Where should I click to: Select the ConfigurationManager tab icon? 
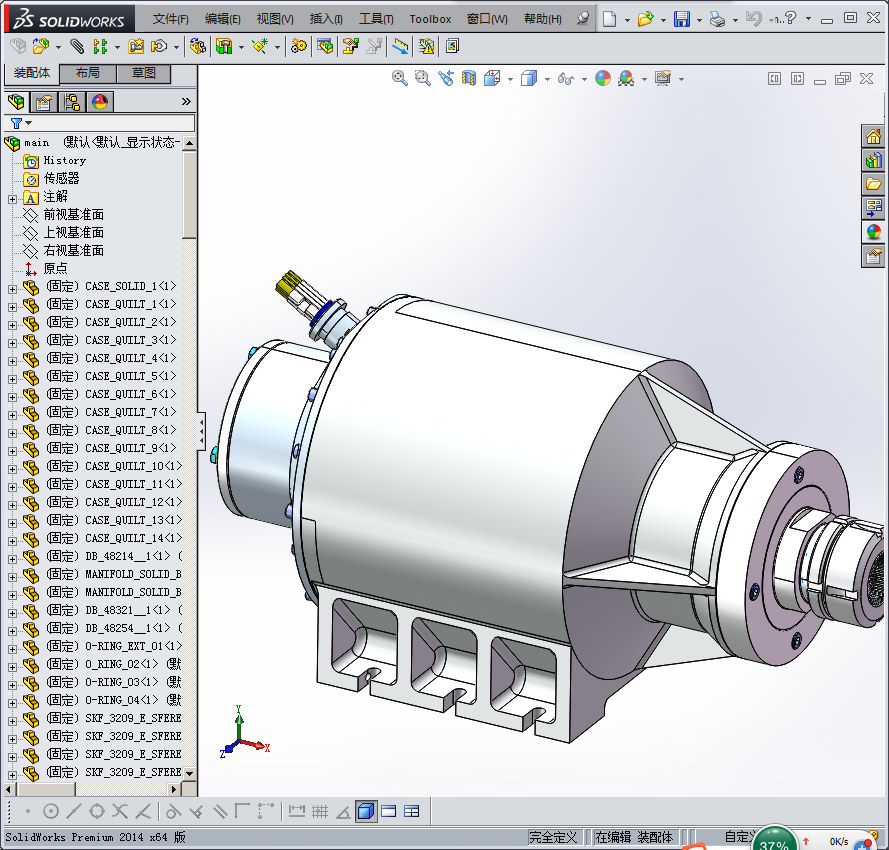[72, 102]
